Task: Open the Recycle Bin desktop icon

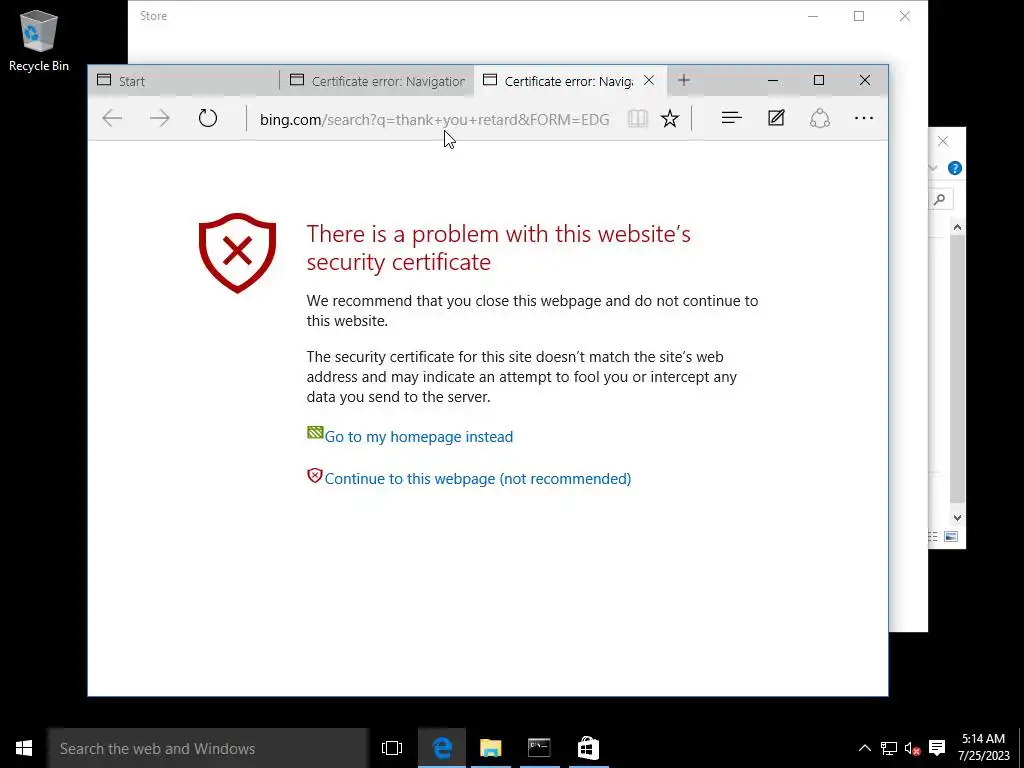Action: (x=39, y=40)
